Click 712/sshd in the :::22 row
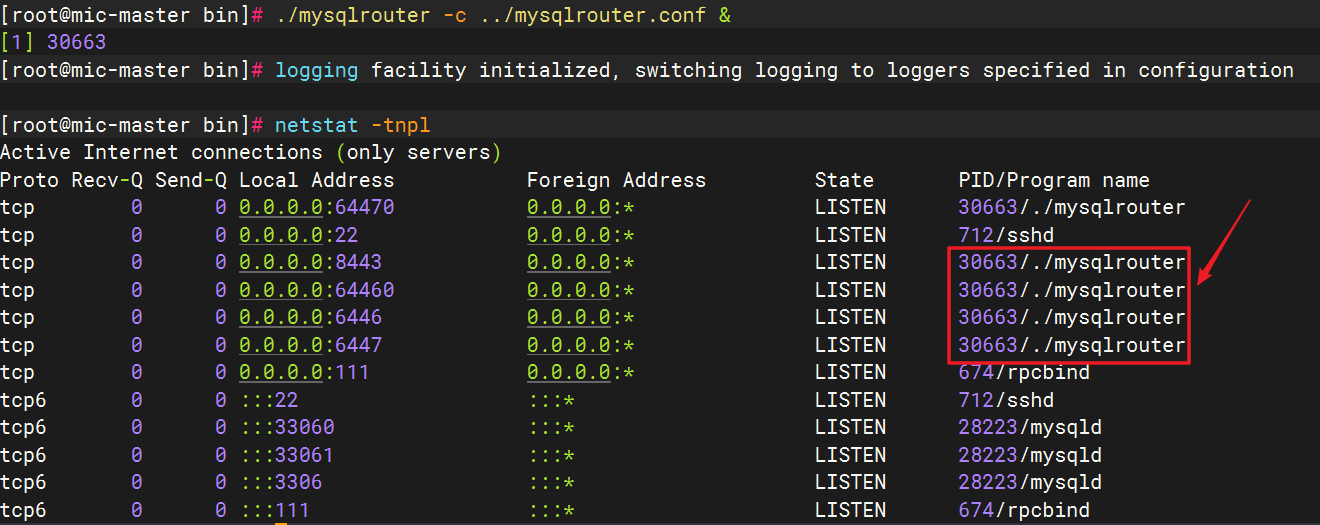The image size is (1320, 525). tap(1007, 400)
